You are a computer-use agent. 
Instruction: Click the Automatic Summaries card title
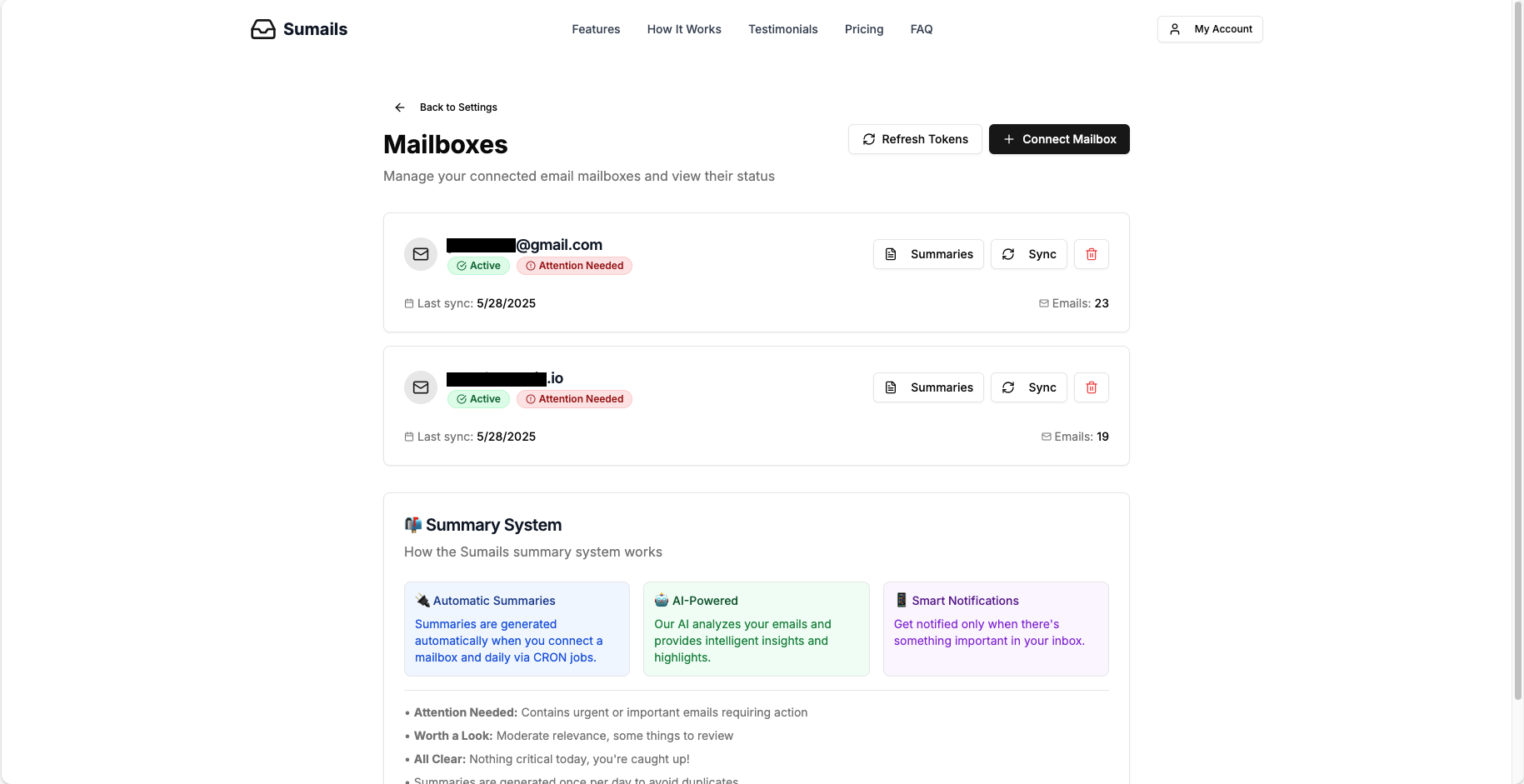tap(494, 601)
